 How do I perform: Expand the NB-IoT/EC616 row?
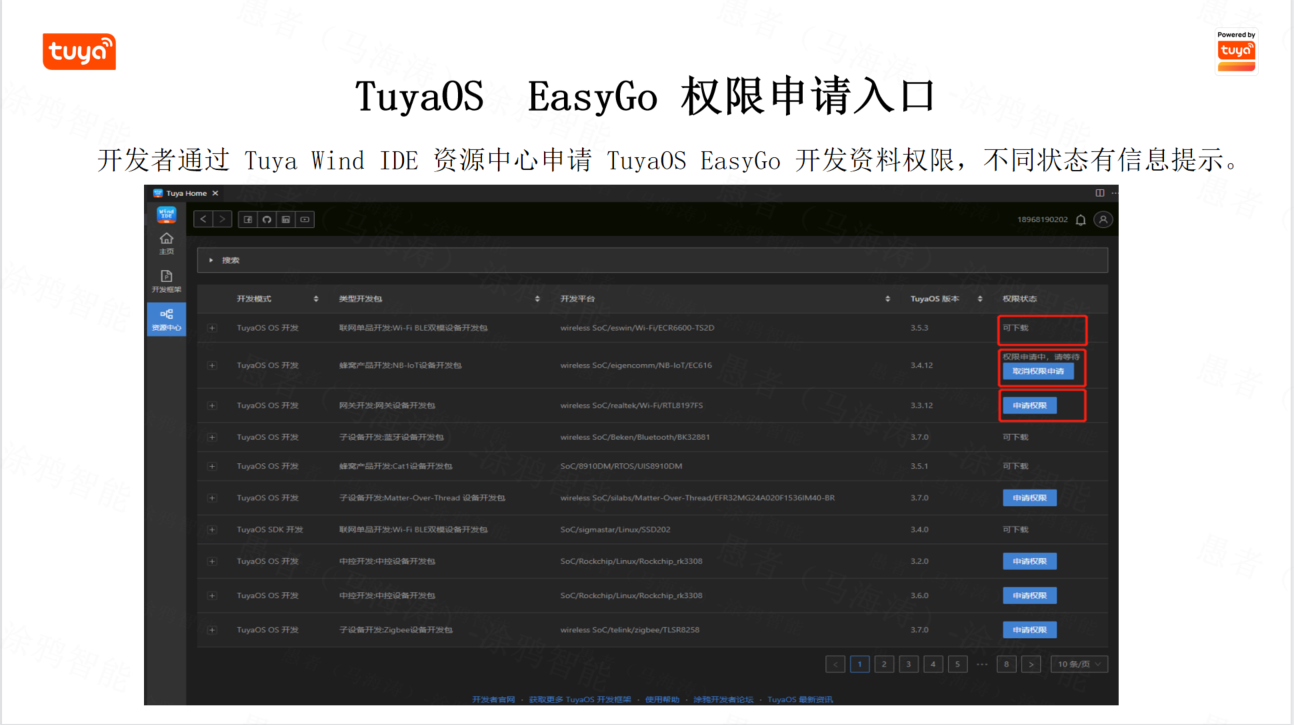211,366
